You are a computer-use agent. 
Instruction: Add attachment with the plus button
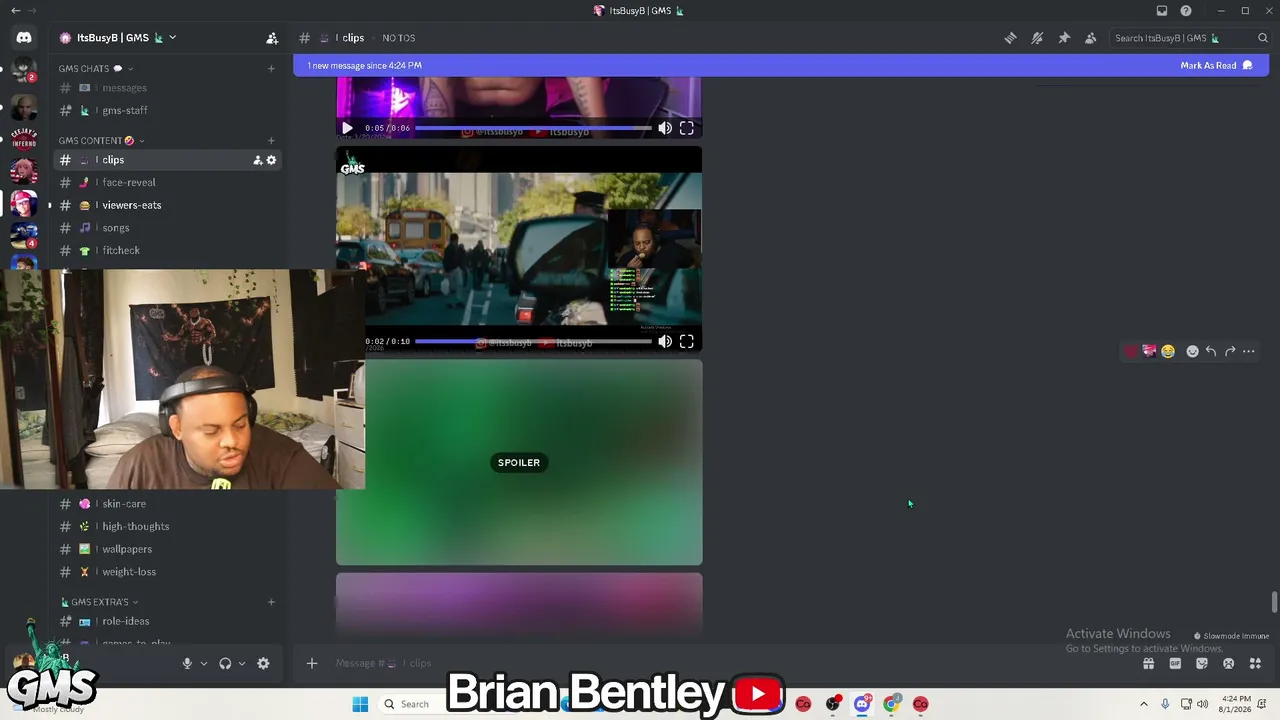click(312, 663)
